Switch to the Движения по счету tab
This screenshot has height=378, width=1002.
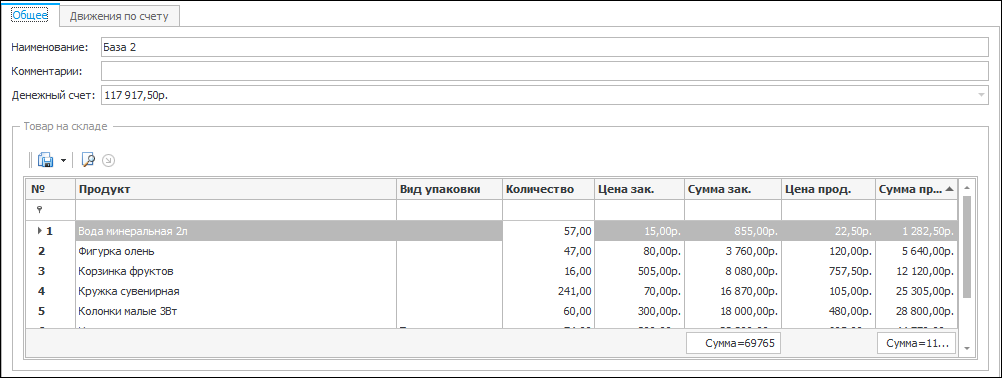pyautogui.click(x=119, y=16)
